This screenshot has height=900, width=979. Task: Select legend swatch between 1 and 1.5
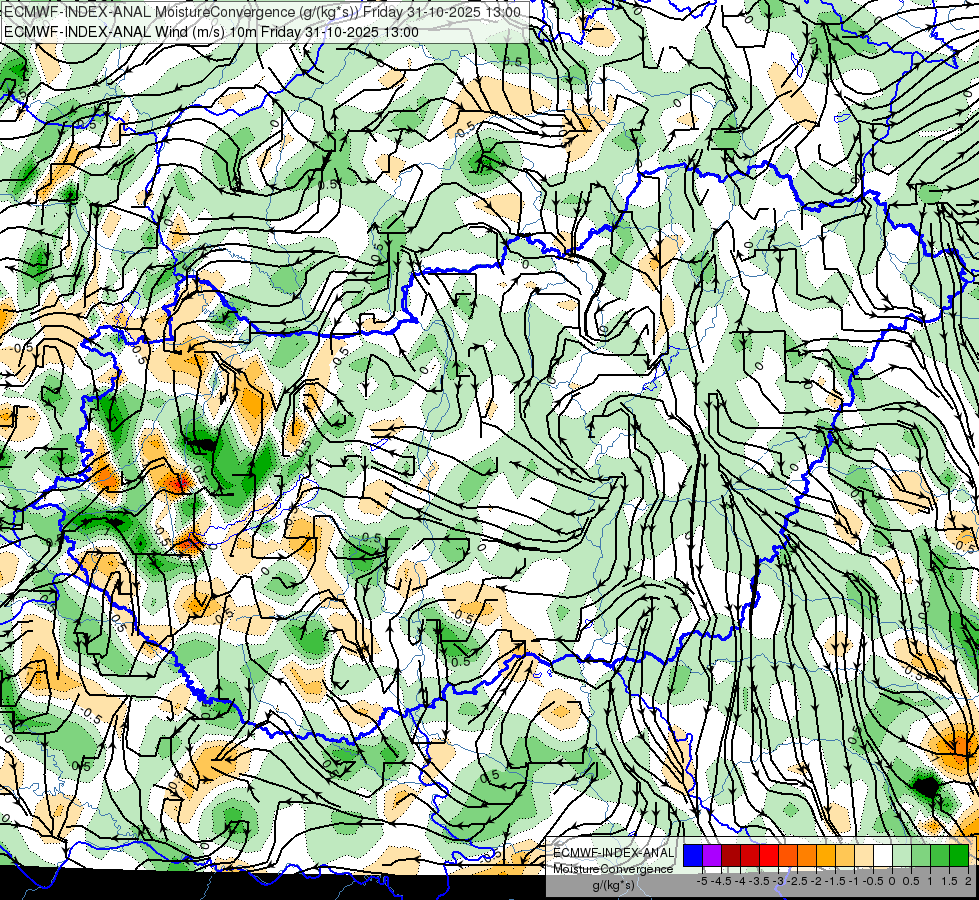click(940, 855)
